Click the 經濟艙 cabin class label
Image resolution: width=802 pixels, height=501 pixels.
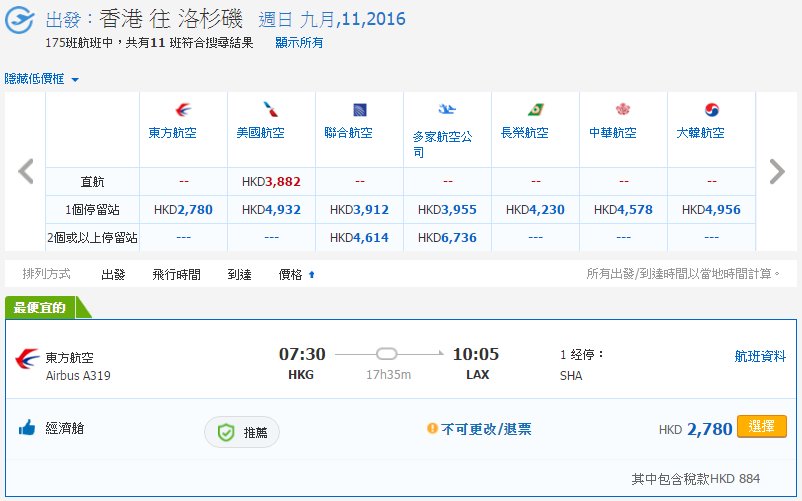pos(64,428)
